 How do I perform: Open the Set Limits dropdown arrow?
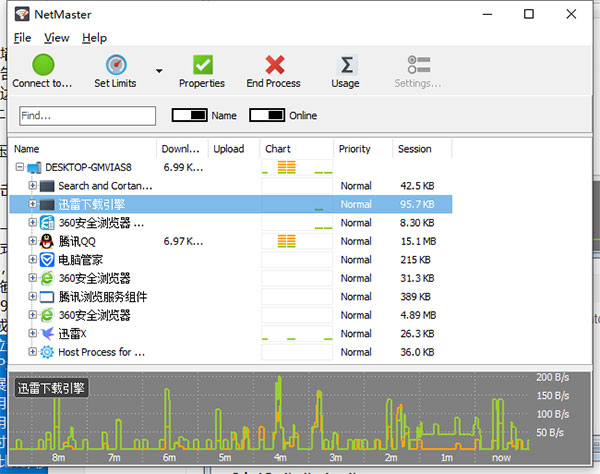coord(159,71)
